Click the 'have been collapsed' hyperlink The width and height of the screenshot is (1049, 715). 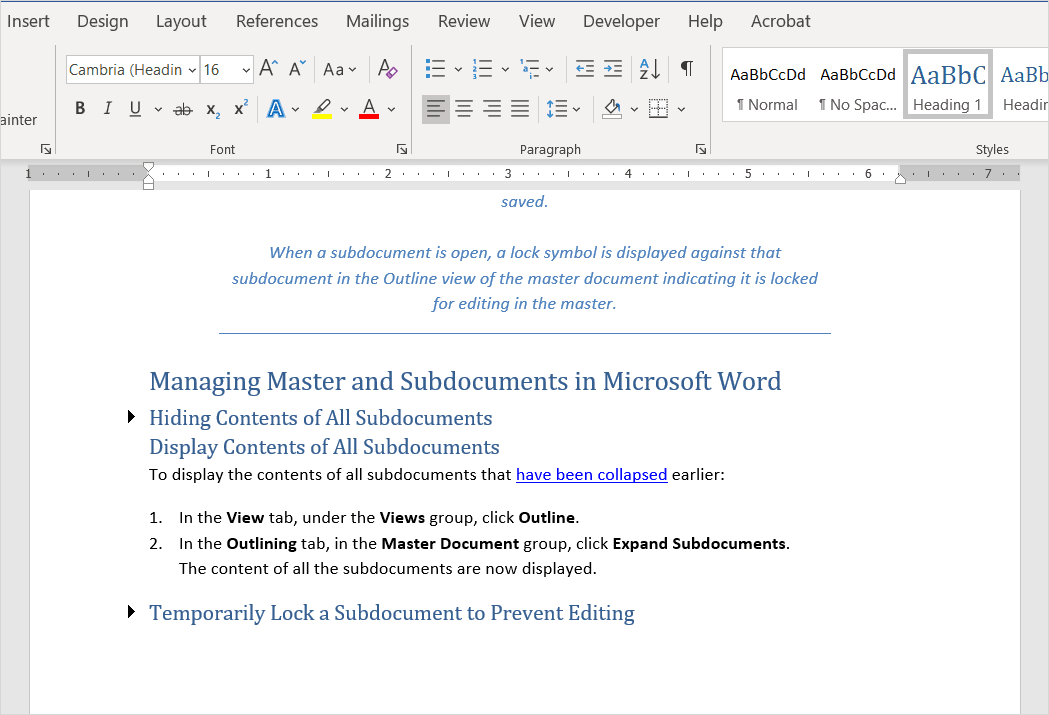click(x=591, y=474)
